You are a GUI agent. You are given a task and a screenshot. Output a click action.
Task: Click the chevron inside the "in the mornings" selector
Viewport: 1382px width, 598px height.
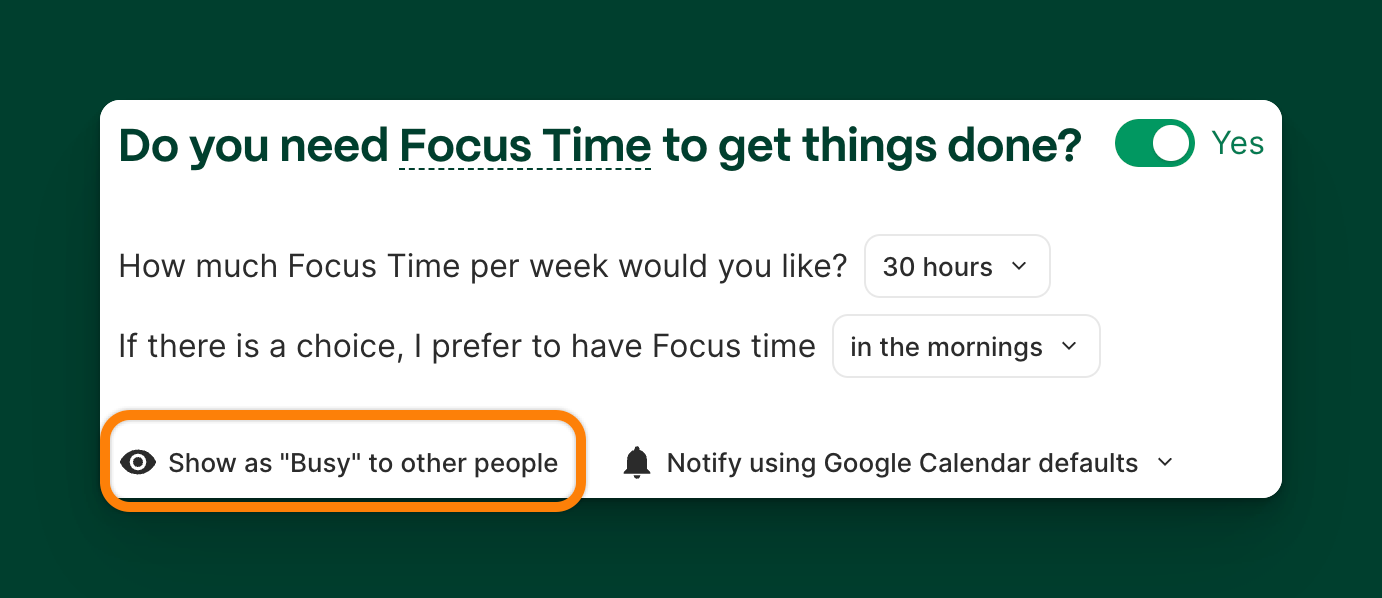[1070, 346]
